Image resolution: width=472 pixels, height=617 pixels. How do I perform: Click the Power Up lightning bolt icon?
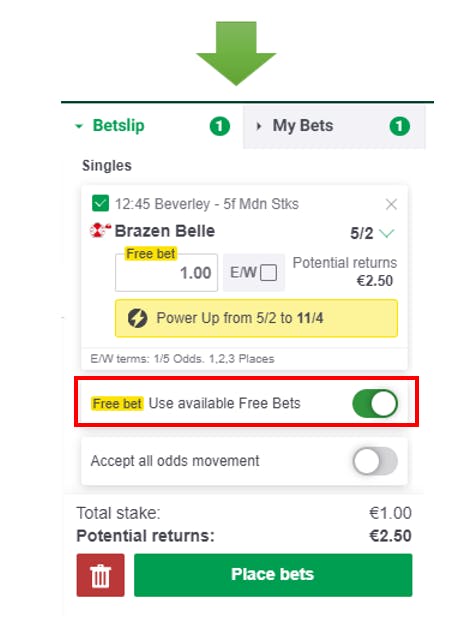[137, 318]
